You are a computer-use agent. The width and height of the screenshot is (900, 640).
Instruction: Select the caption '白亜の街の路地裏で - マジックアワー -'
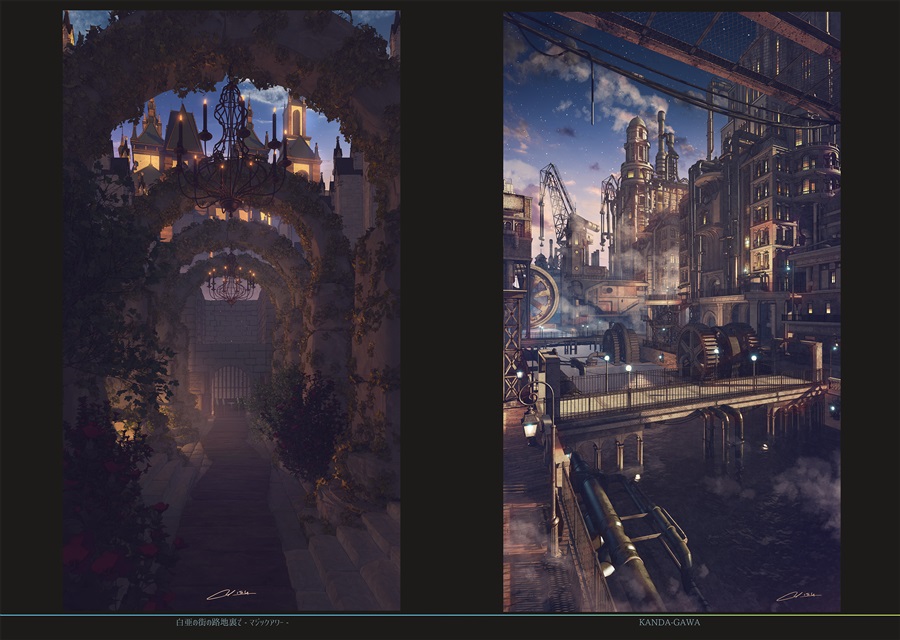click(x=232, y=622)
